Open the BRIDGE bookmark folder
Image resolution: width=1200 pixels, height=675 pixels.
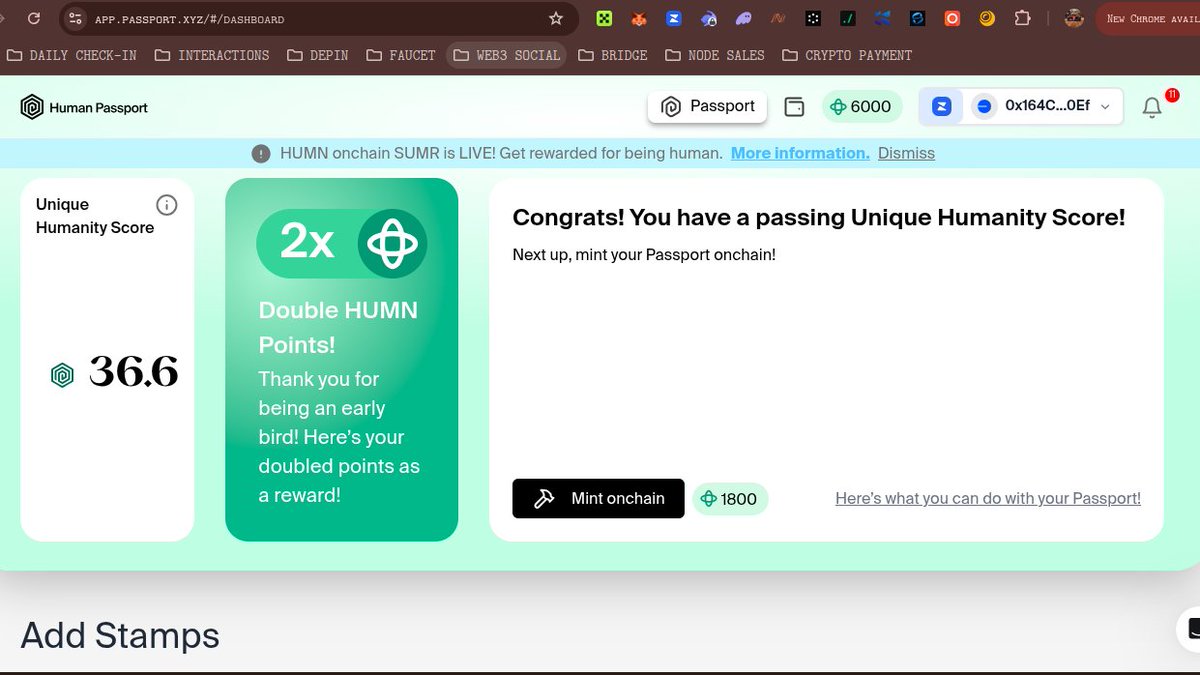[x=612, y=55]
